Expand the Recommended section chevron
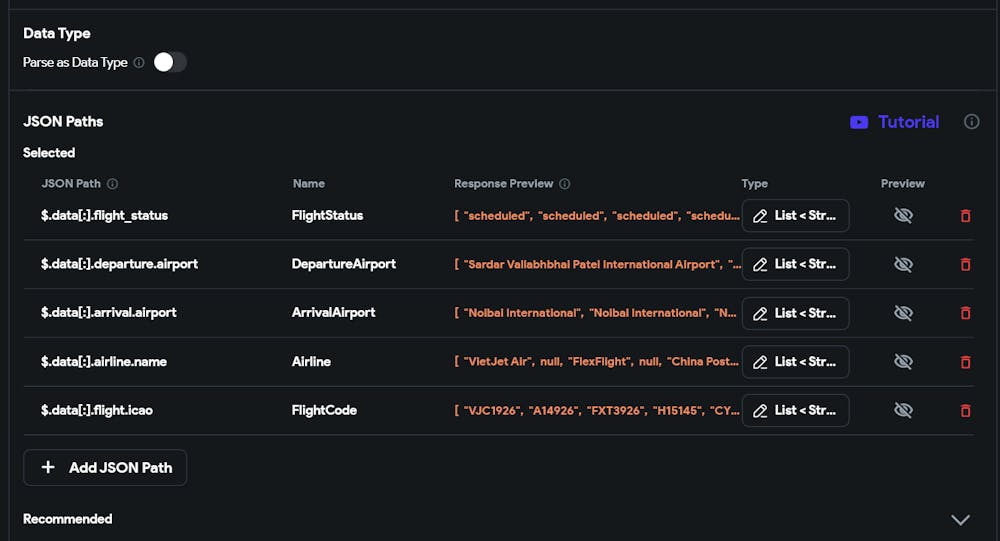This screenshot has width=1000, height=541. click(x=960, y=519)
